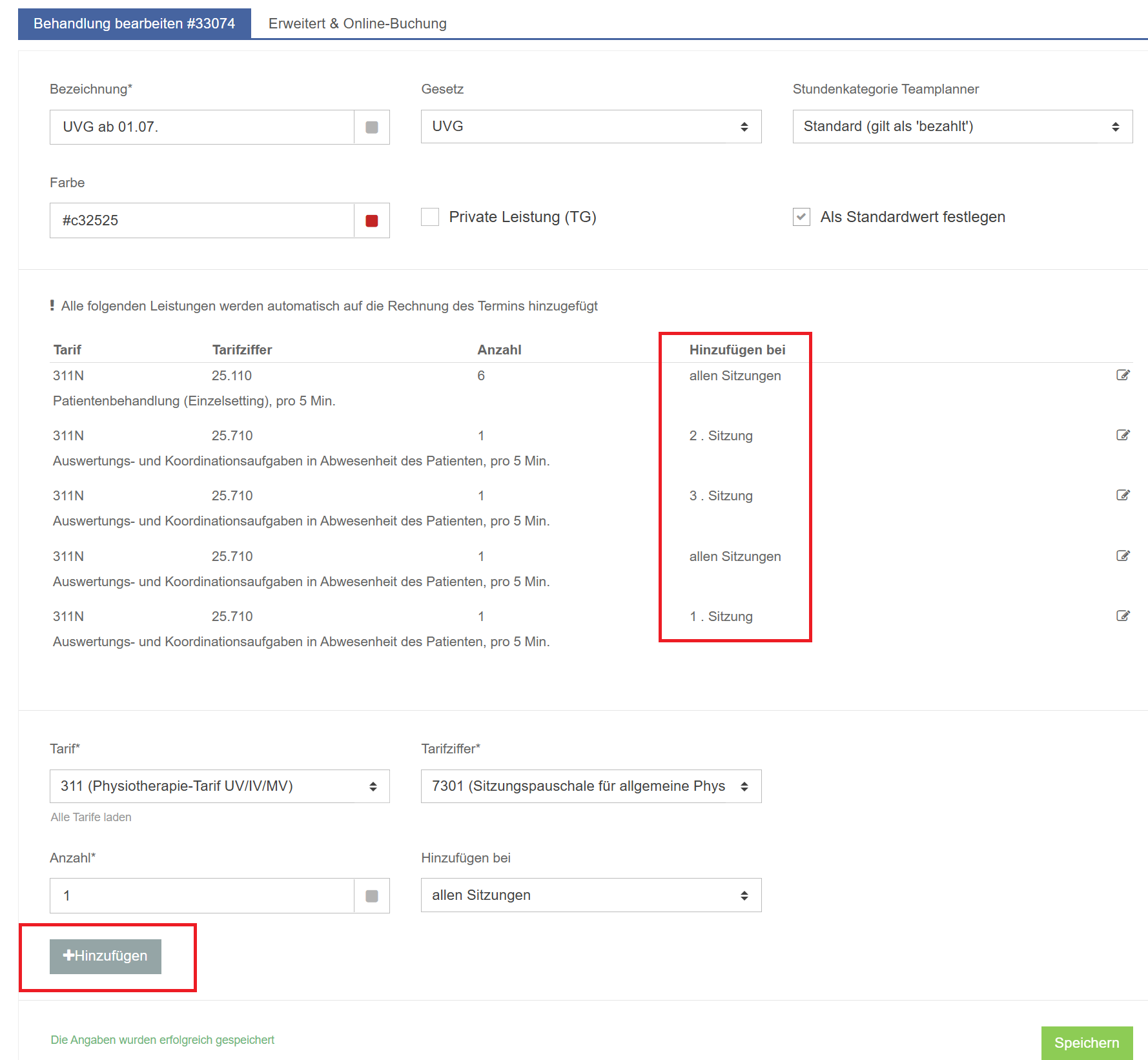Click the Tarifziffer column header
This screenshot has width=1148, height=1060.
click(x=242, y=350)
